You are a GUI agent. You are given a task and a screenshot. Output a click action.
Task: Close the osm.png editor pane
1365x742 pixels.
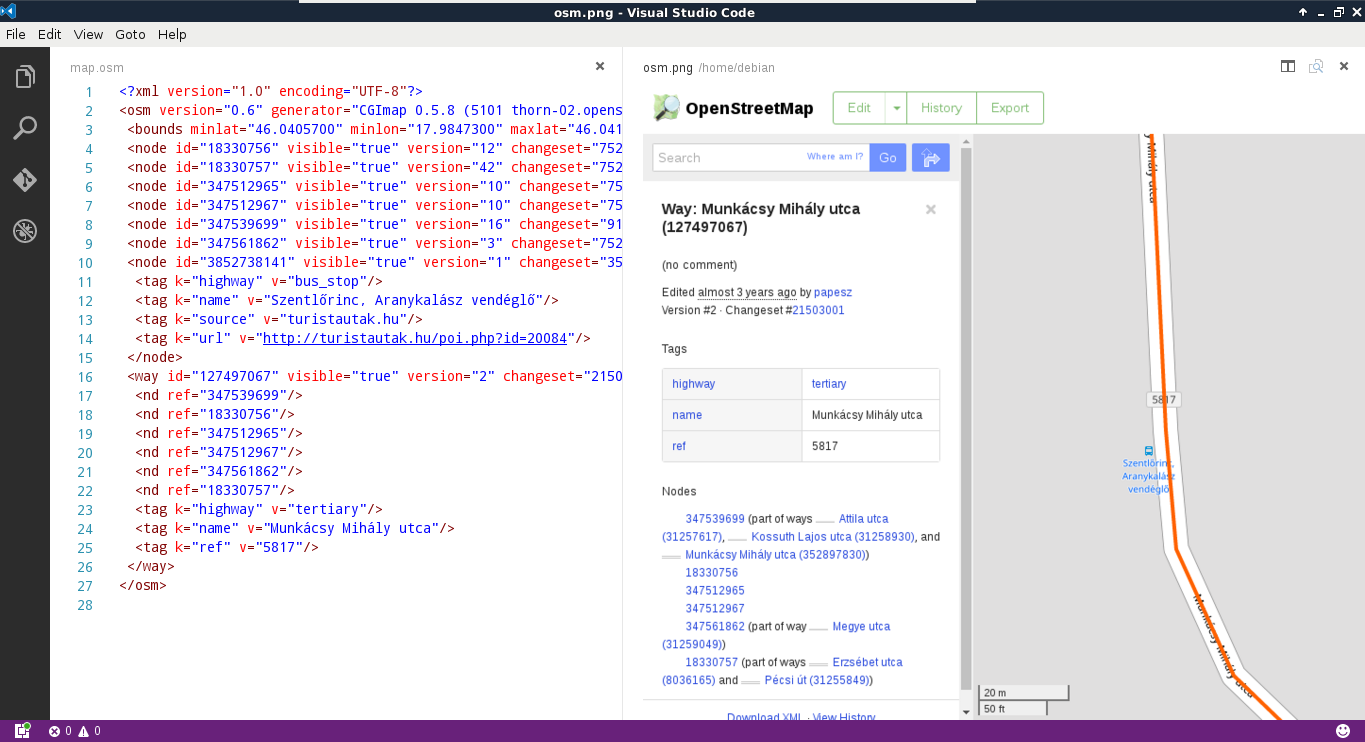1344,67
